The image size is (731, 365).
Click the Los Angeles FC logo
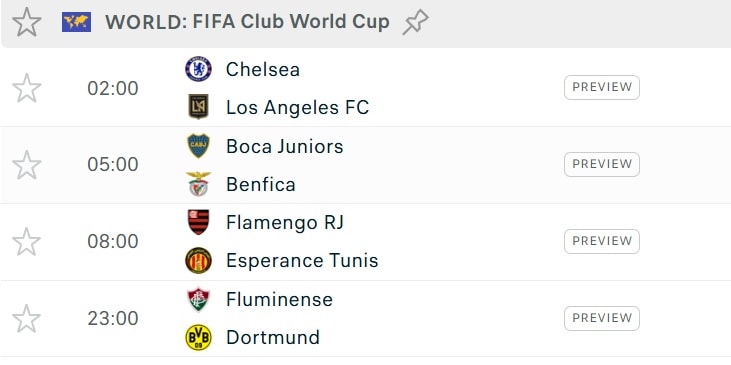[x=198, y=107]
